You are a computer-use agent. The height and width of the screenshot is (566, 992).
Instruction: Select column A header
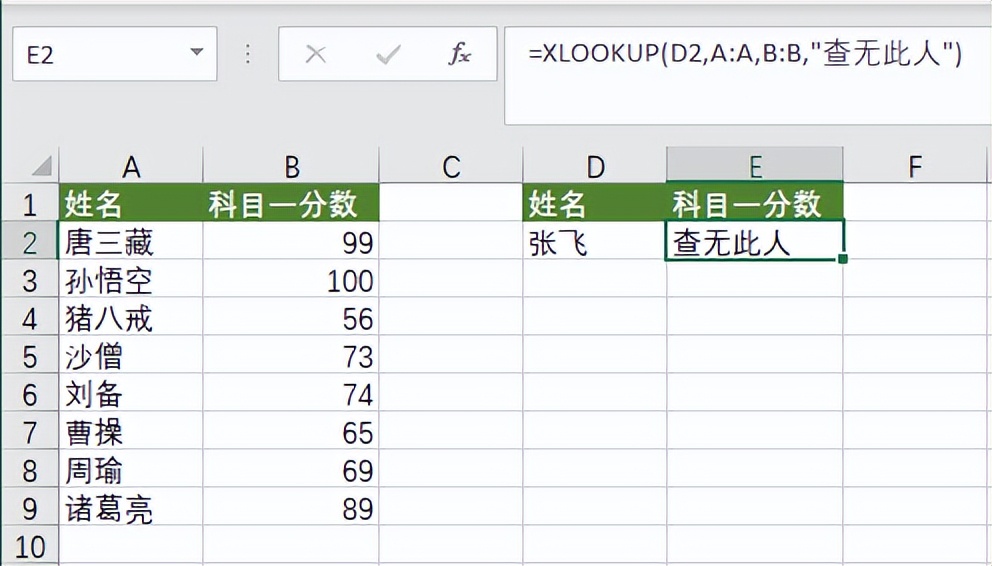click(x=131, y=166)
